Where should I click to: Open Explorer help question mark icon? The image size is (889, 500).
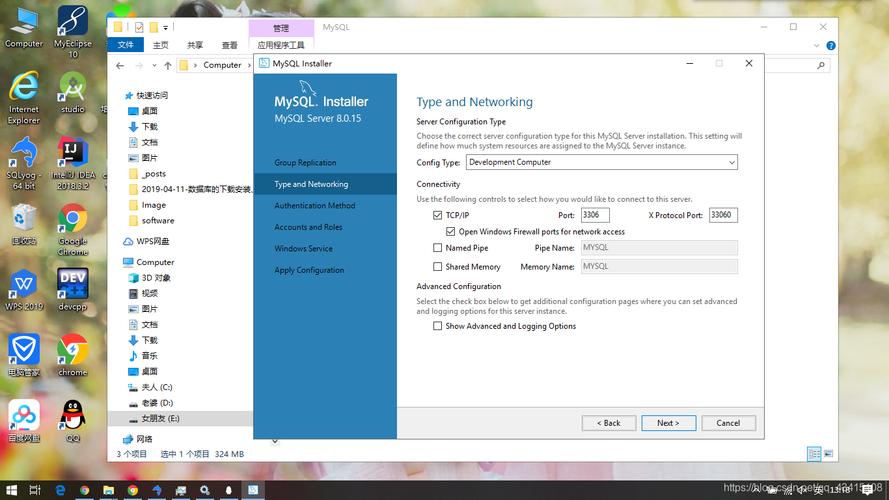(x=831, y=45)
